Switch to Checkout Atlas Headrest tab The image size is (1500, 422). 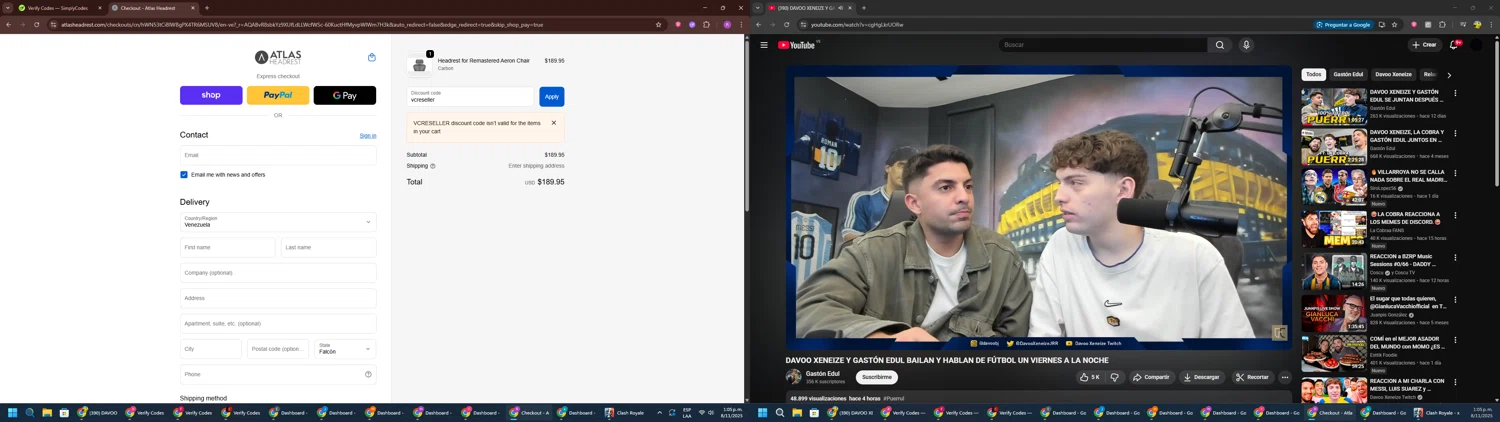[153, 8]
